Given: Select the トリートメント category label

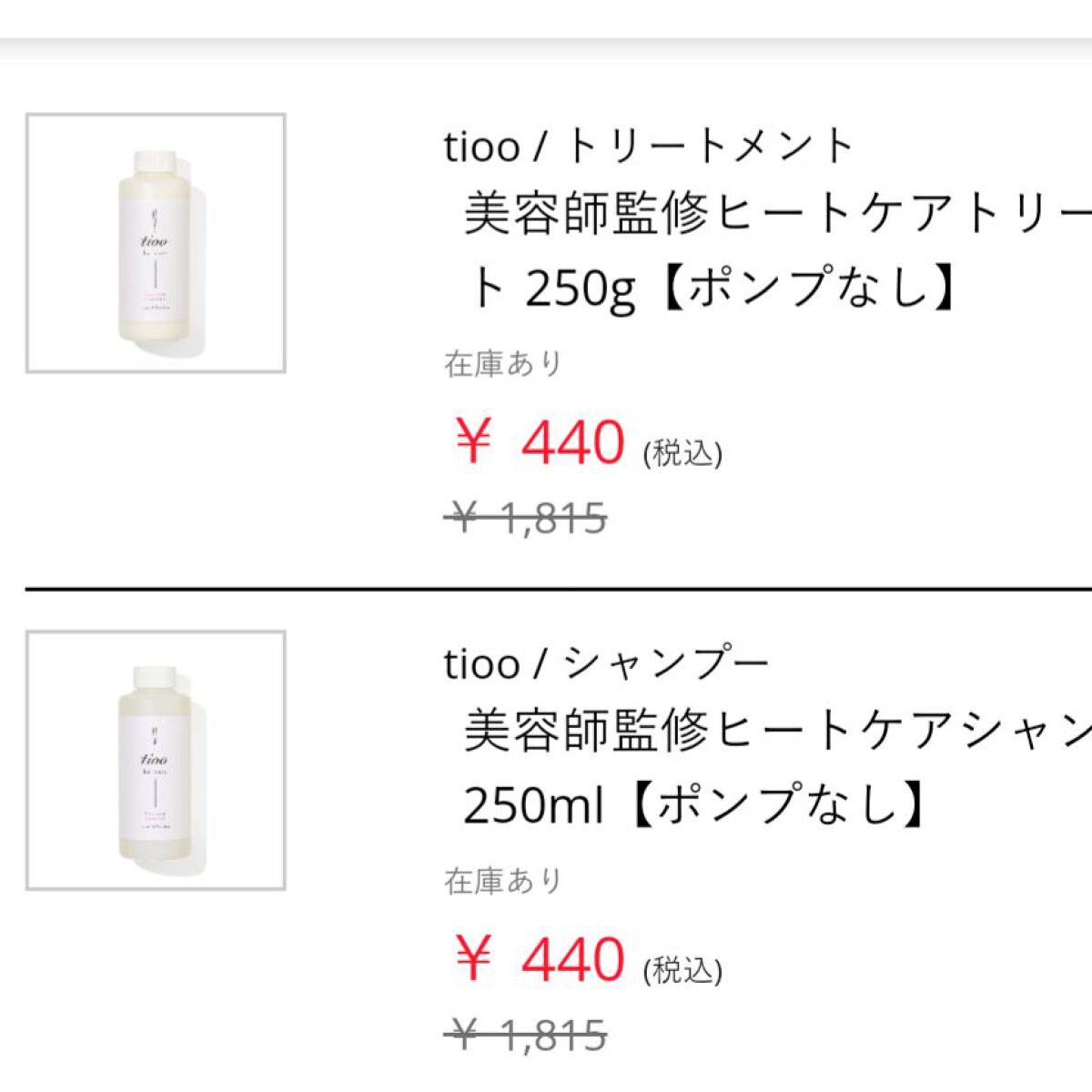Looking at the screenshot, I should coord(711,147).
